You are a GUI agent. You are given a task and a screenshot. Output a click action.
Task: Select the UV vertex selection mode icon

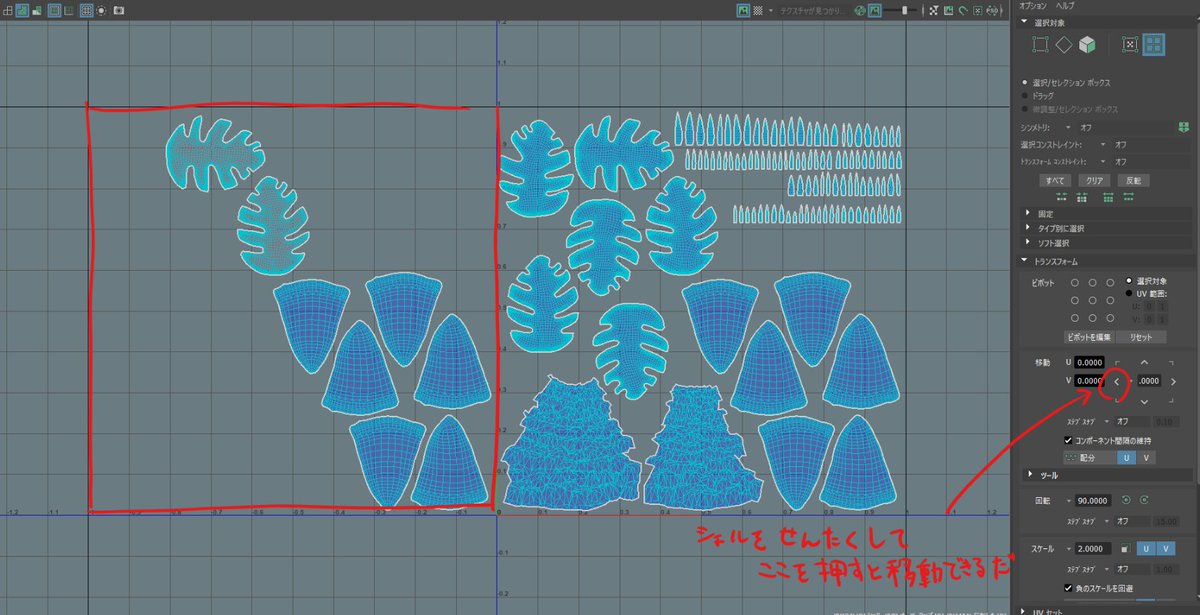[x=1041, y=44]
